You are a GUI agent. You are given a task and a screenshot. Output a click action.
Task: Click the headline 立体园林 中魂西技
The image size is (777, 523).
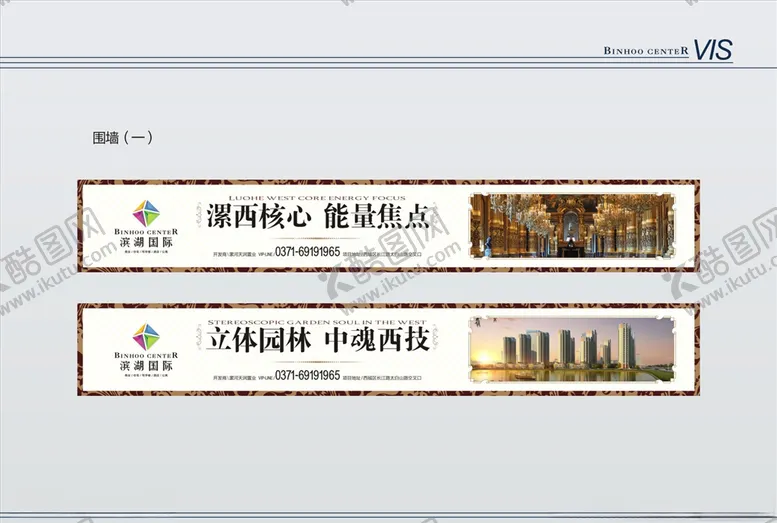point(317,340)
